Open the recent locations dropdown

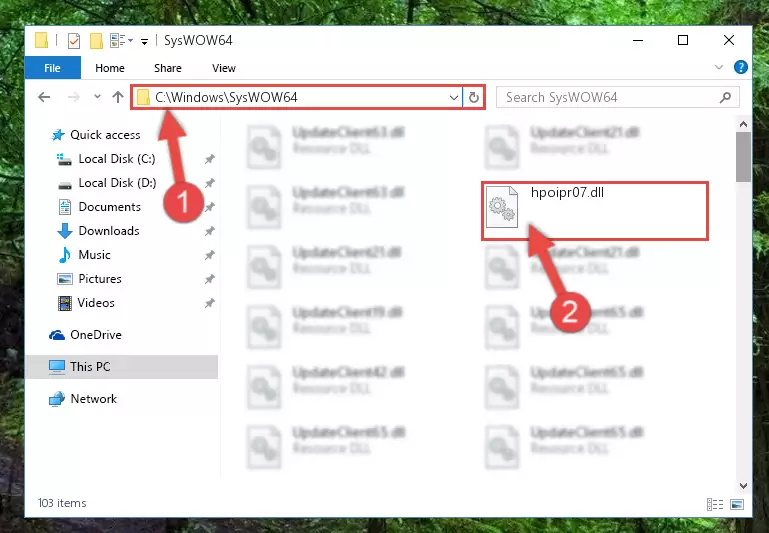[x=98, y=97]
